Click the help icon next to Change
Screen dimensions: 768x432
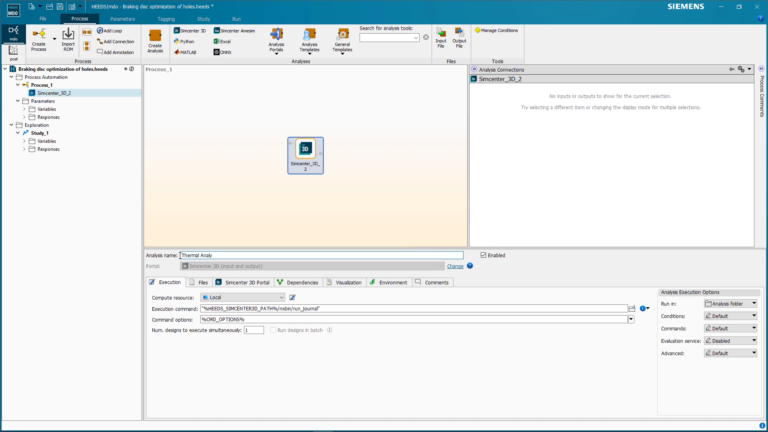[x=470, y=265]
